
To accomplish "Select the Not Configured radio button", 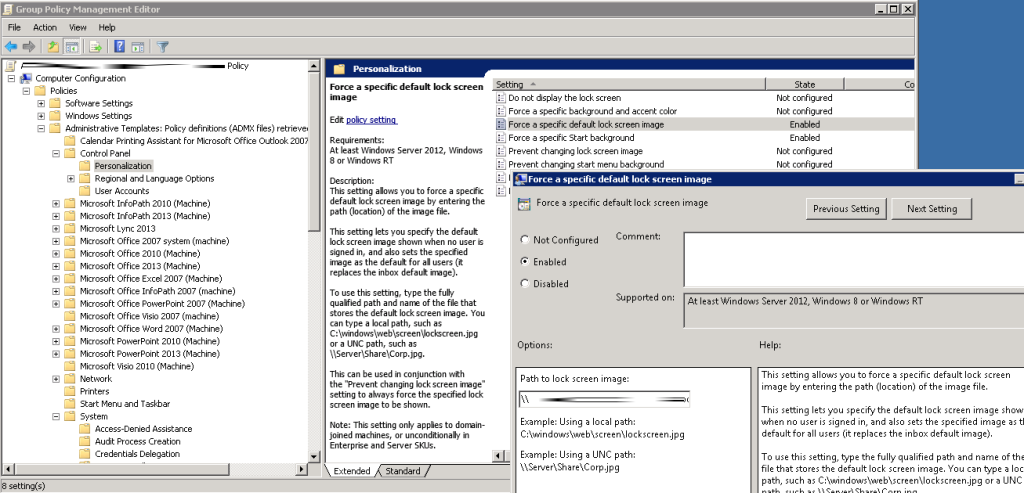I will tap(526, 240).
